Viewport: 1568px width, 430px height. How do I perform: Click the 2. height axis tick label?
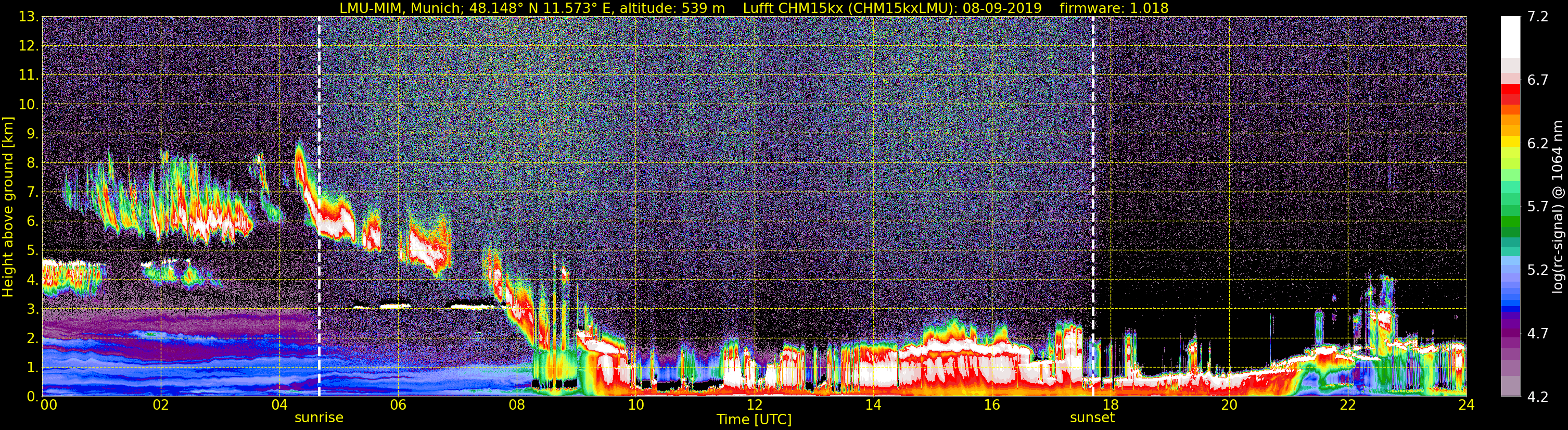tap(33, 339)
